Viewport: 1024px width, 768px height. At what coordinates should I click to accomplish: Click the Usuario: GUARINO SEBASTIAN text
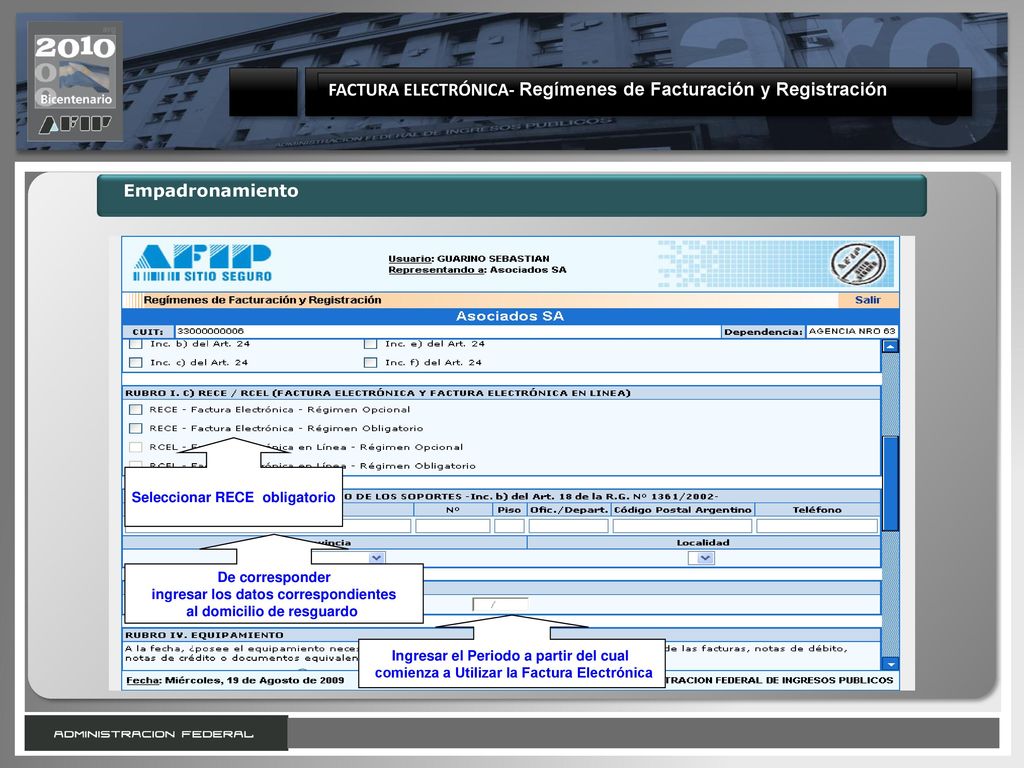(x=469, y=259)
